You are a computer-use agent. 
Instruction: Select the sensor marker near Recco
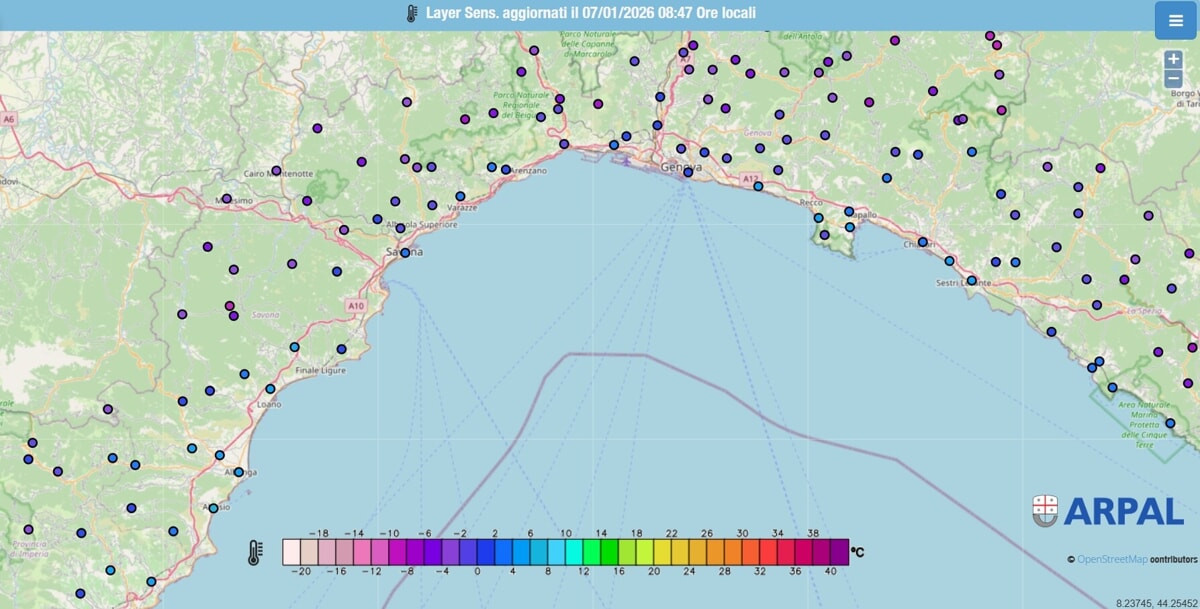[x=819, y=218]
